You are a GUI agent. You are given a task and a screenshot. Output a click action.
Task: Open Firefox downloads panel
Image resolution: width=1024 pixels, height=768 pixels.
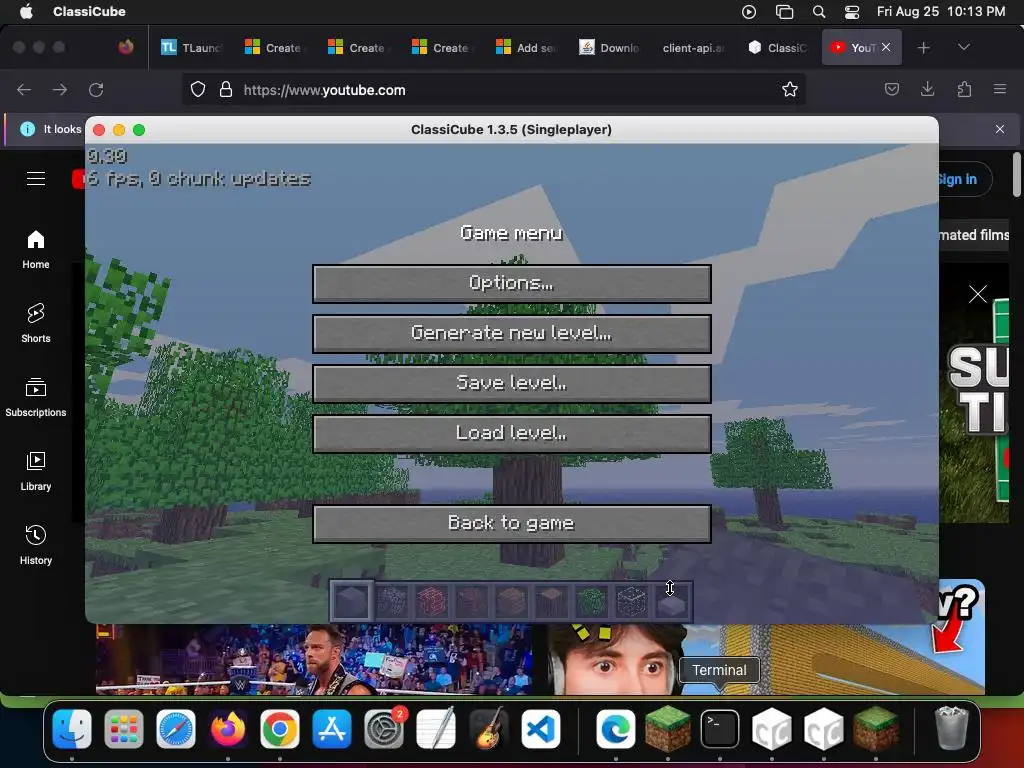tap(927, 89)
